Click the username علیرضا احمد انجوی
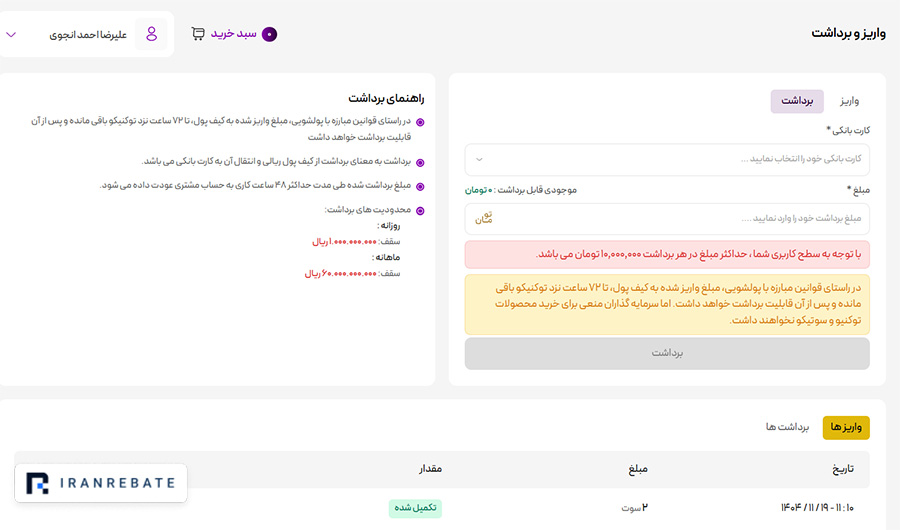 tap(88, 35)
